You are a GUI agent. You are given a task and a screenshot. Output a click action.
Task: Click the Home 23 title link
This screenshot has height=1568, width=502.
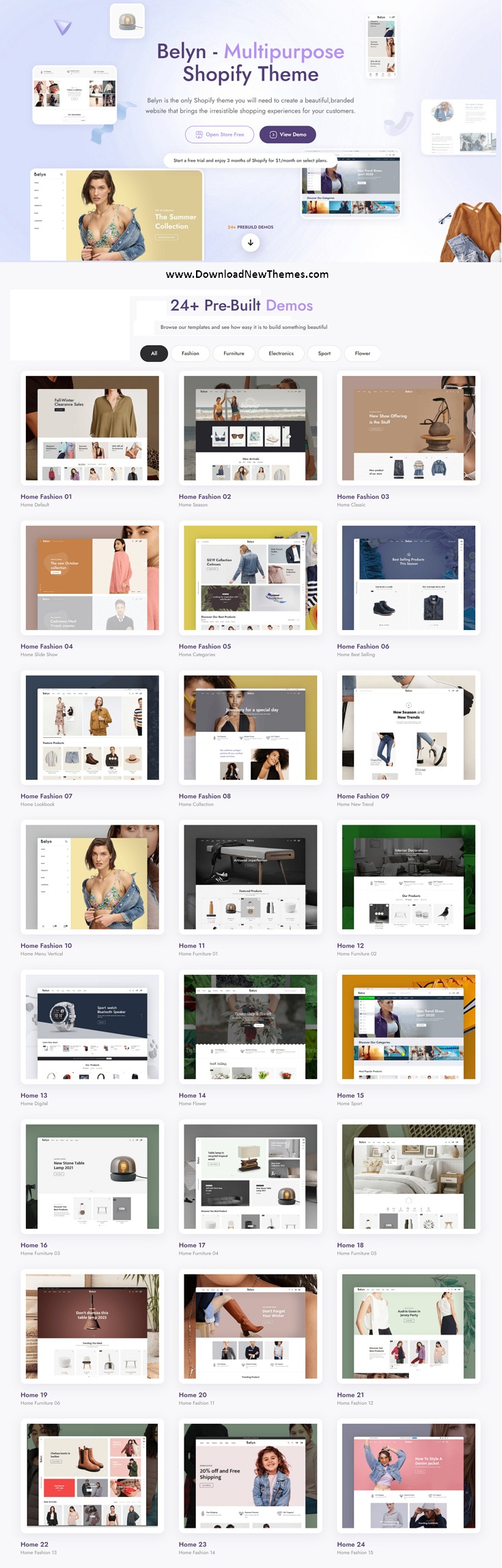193,1544
